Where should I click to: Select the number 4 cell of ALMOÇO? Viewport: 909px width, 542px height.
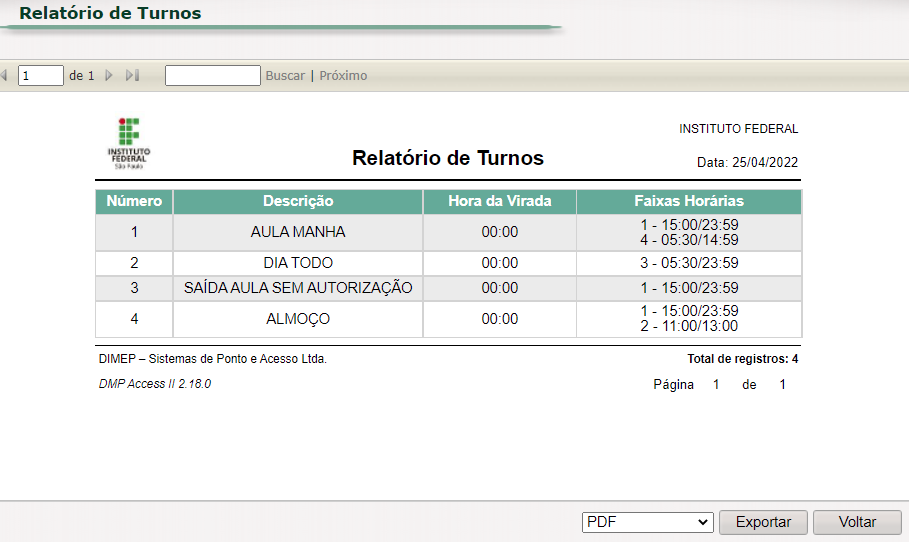(x=134, y=319)
